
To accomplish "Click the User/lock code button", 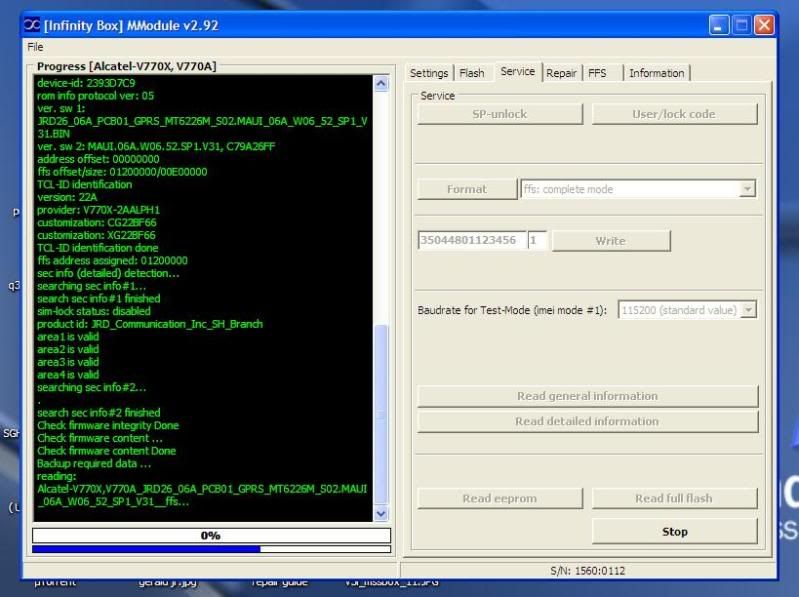I will [x=673, y=114].
